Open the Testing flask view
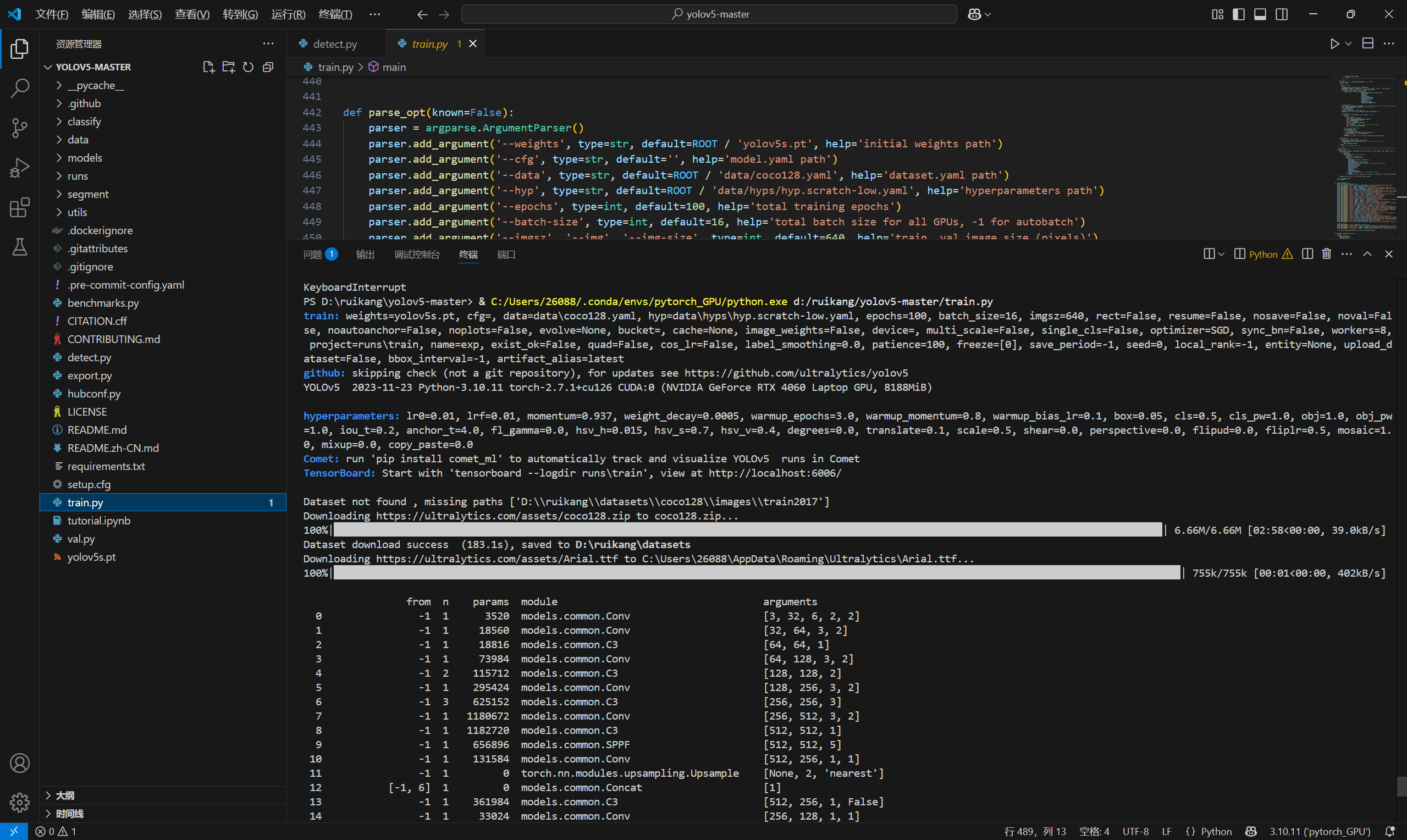Viewport: 1407px width, 840px height. pos(20,247)
